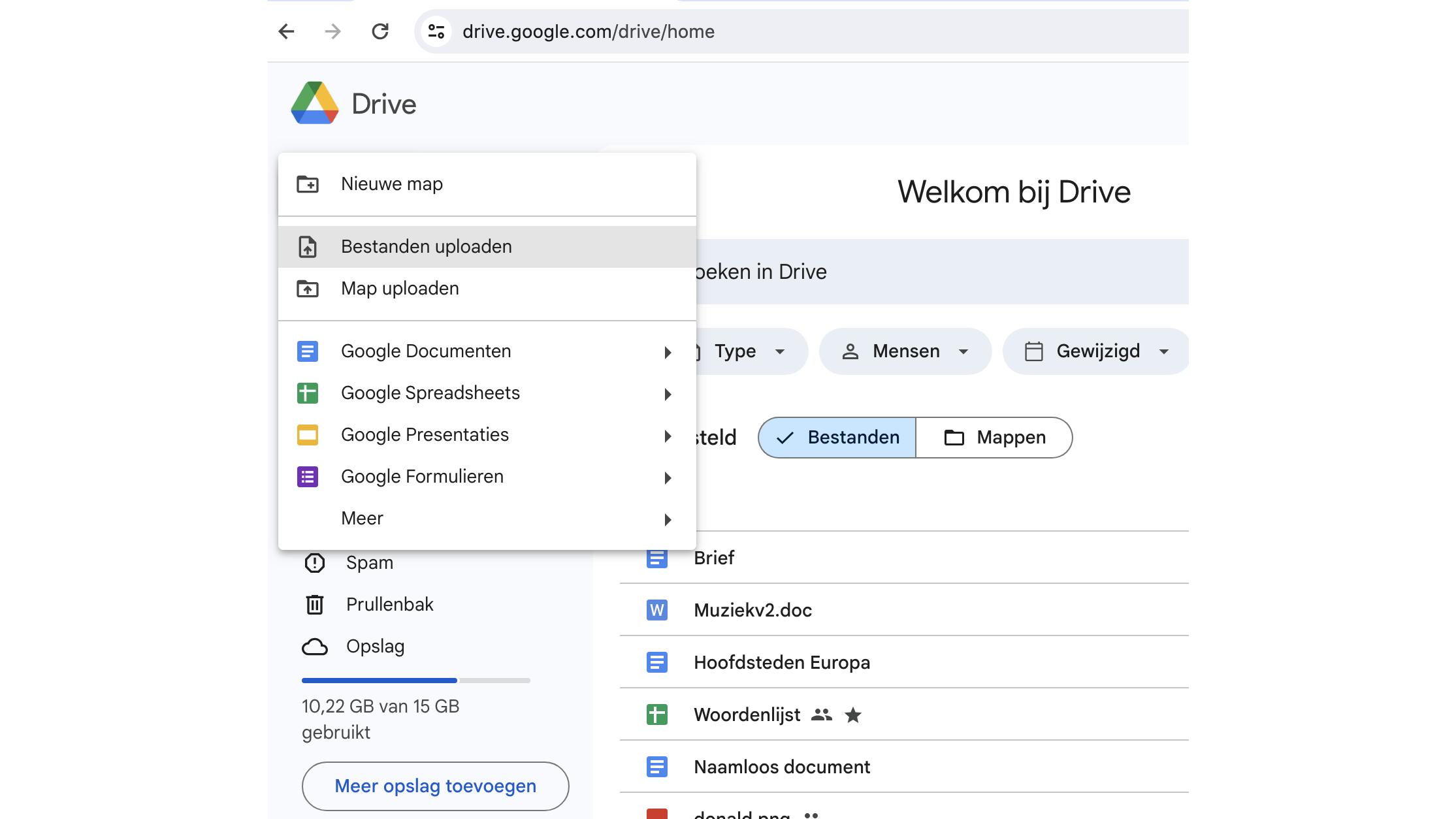Screen dimensions: 1456x819
Task: Click the storage usage progress bar
Action: click(416, 681)
